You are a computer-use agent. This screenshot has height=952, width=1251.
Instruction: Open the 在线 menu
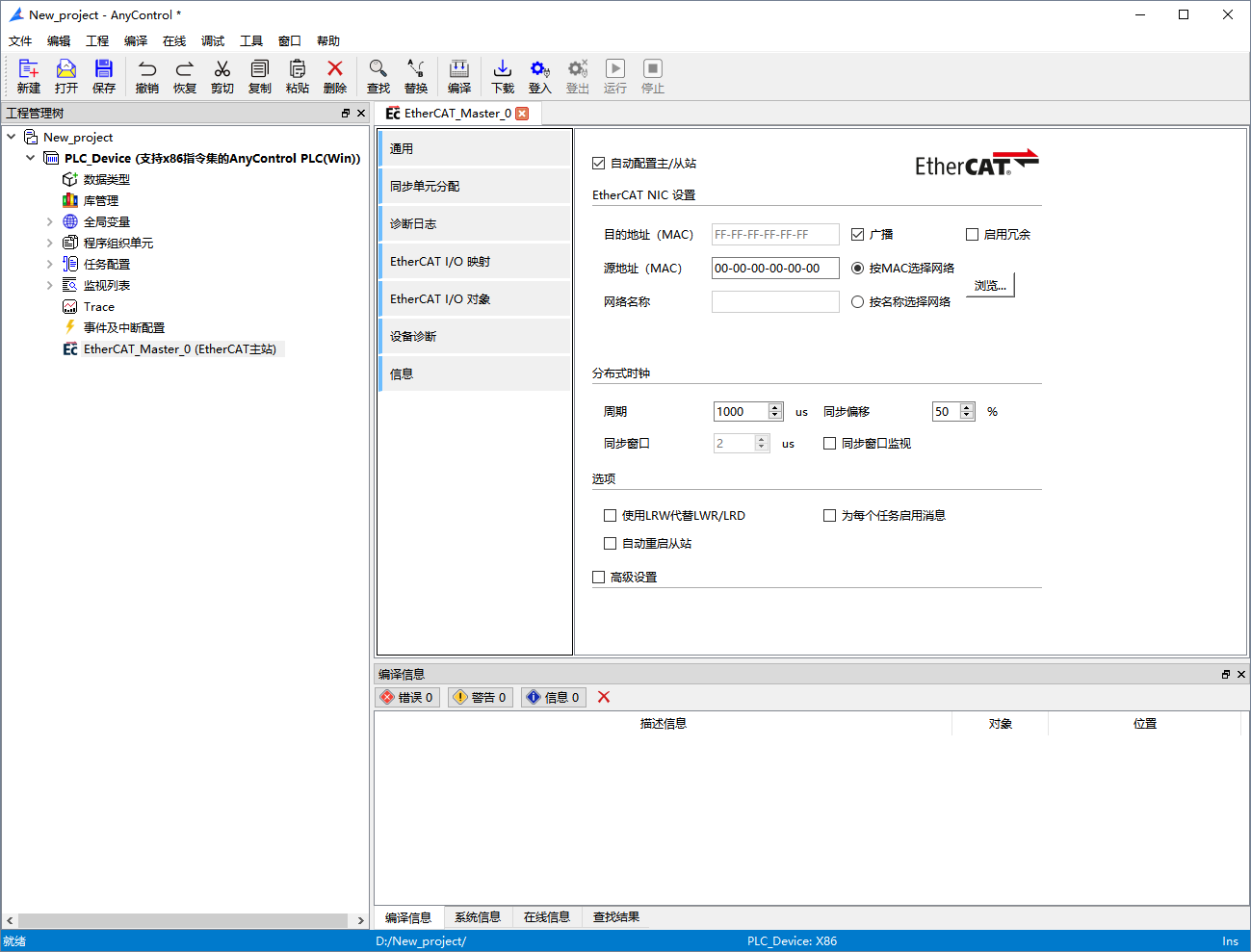pyautogui.click(x=174, y=41)
